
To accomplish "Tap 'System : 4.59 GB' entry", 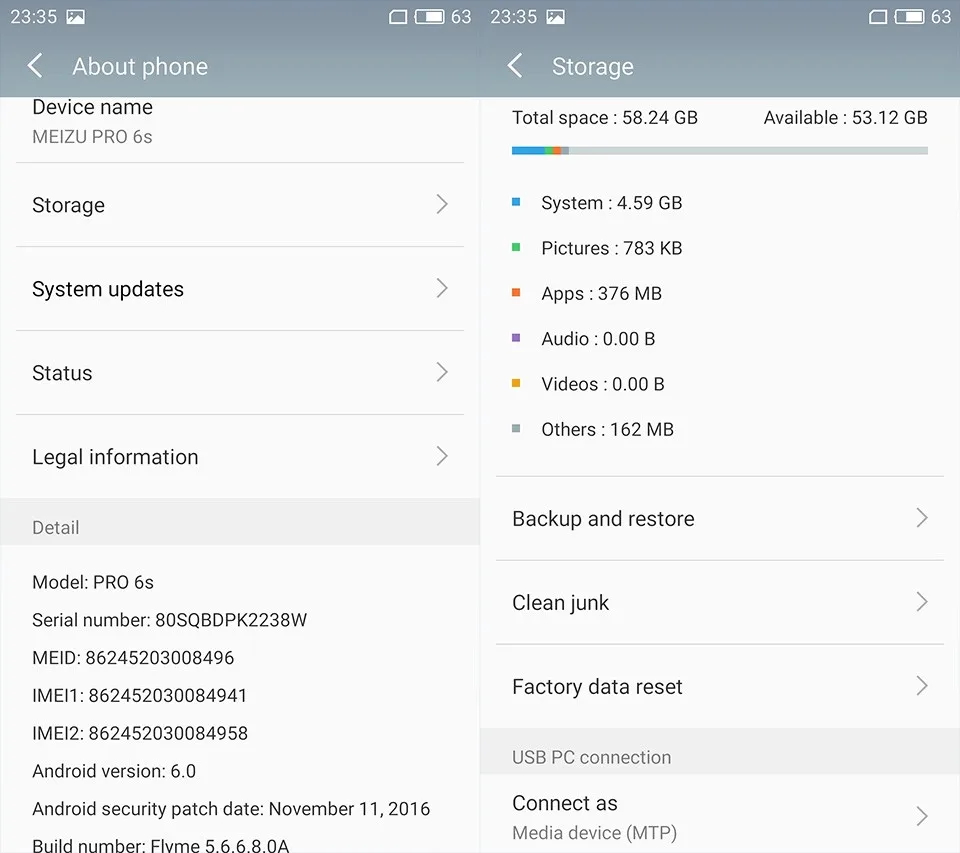I will [612, 203].
